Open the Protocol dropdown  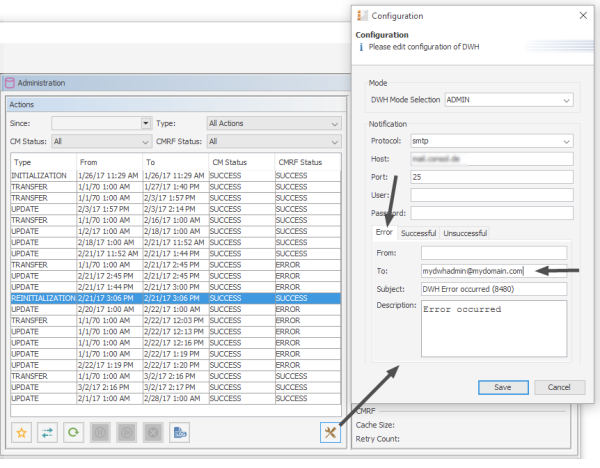pos(566,141)
